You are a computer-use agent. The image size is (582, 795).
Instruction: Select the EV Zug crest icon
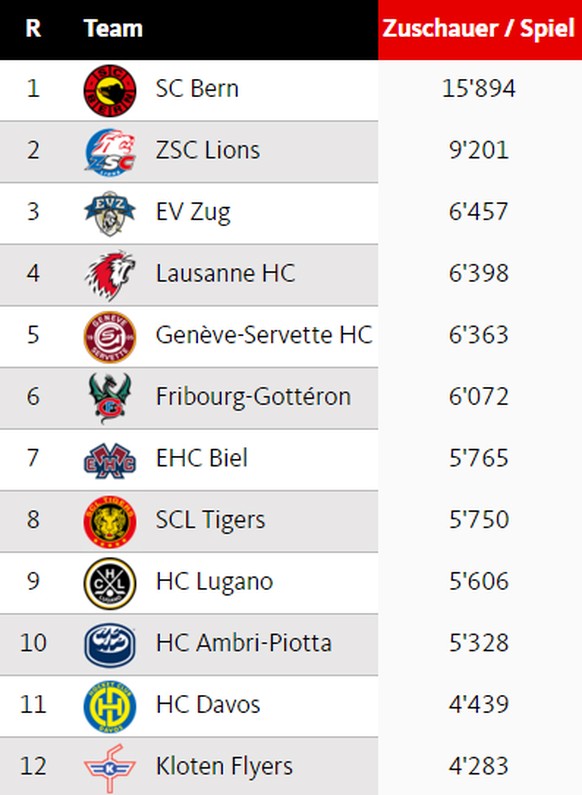110,213
